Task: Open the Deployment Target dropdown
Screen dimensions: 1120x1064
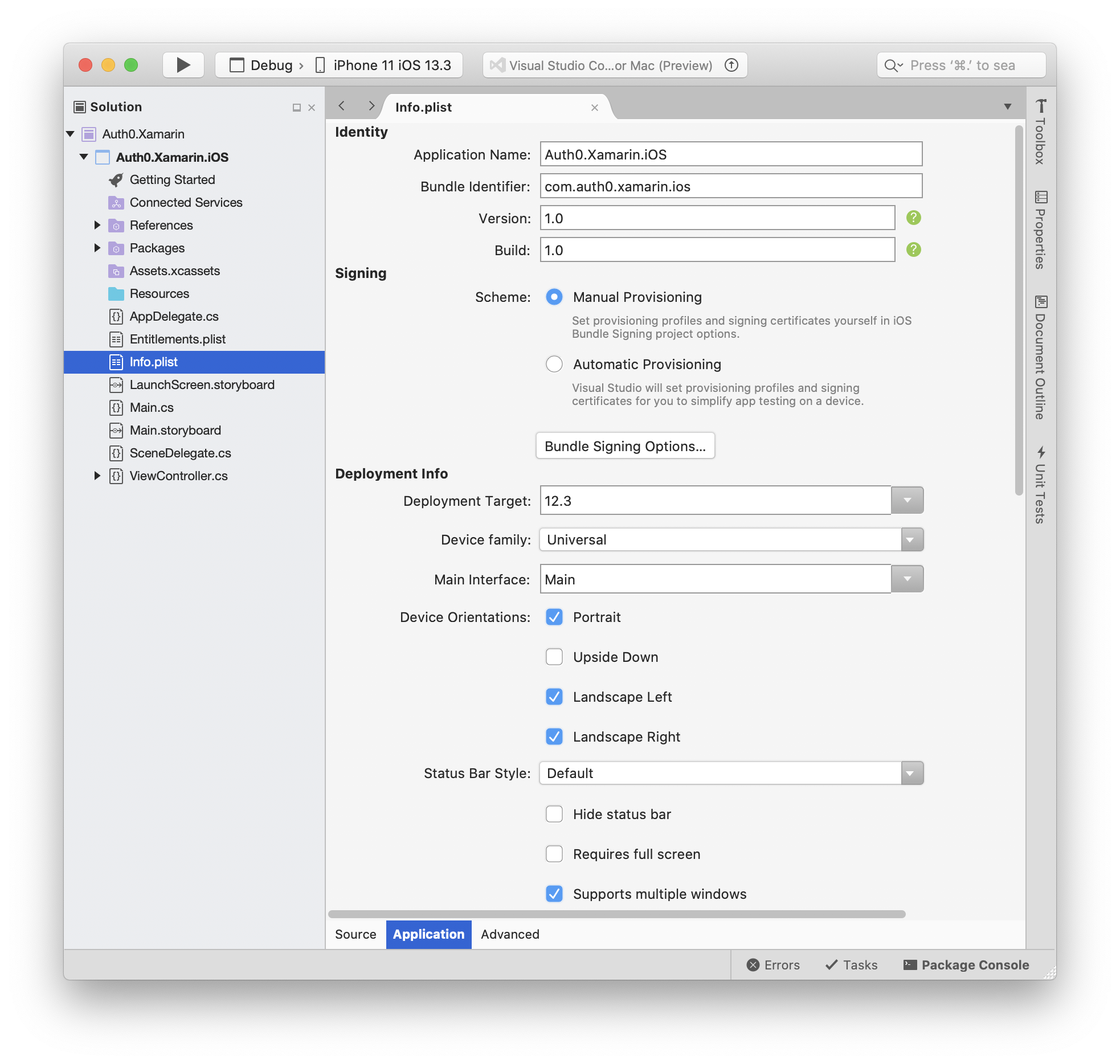Action: point(907,501)
